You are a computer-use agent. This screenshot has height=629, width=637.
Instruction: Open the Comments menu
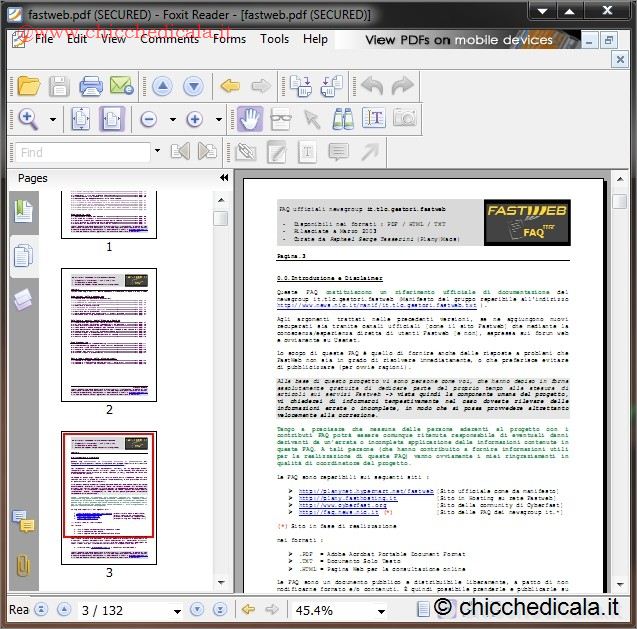coord(169,39)
